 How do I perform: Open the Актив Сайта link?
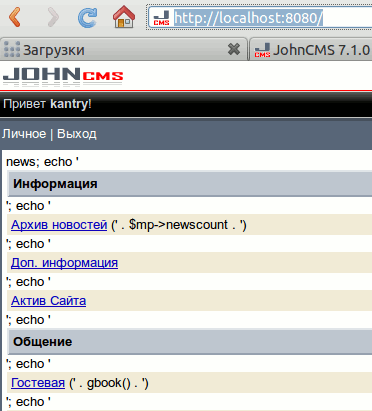coord(48,301)
